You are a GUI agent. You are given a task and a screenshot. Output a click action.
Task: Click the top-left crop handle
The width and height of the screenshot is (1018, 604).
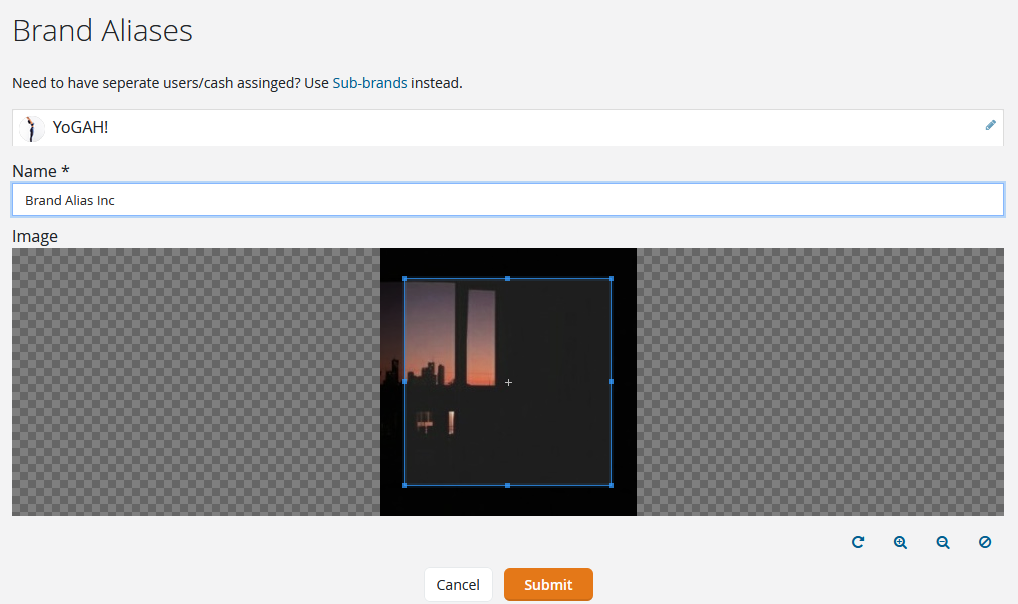(404, 279)
